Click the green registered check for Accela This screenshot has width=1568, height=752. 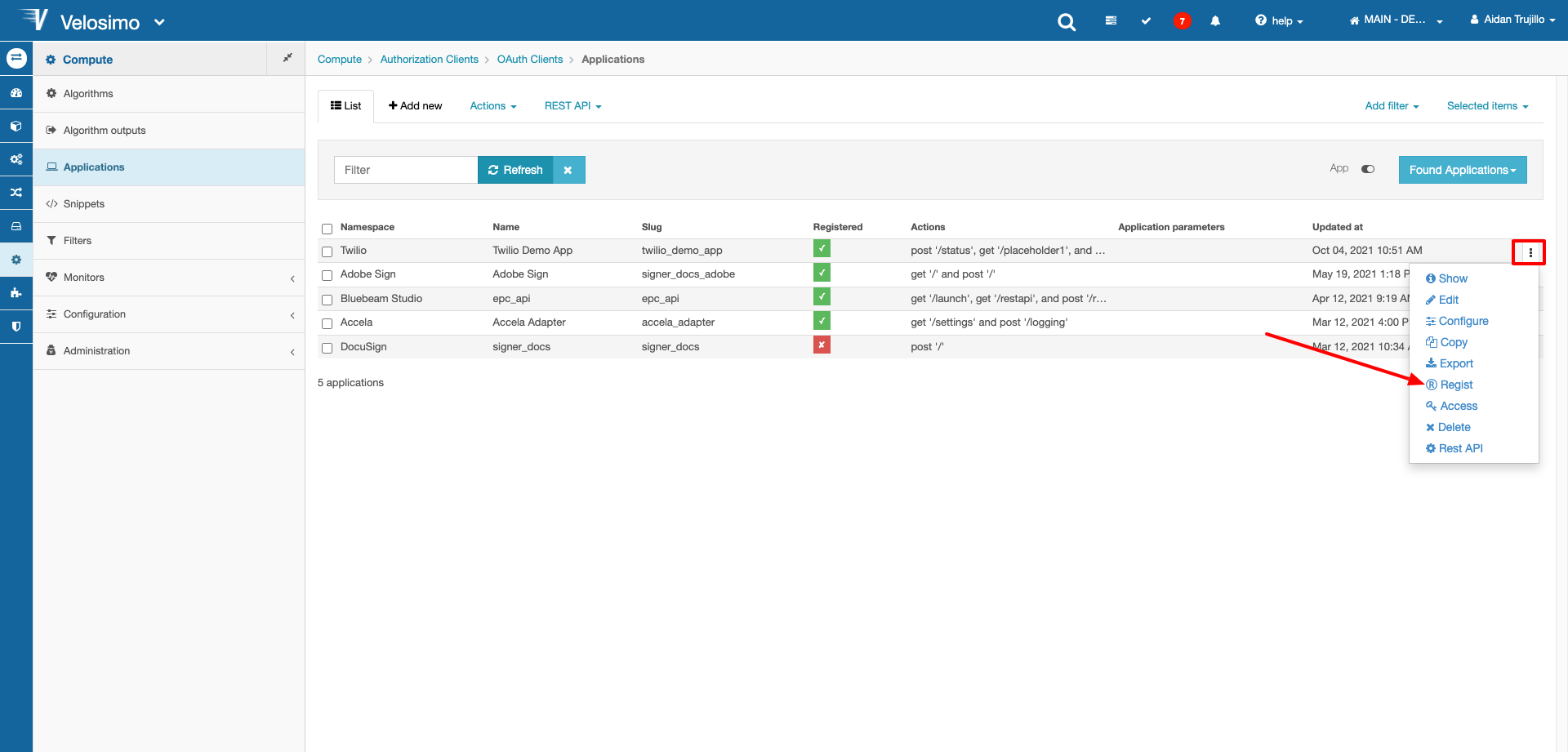pos(822,321)
